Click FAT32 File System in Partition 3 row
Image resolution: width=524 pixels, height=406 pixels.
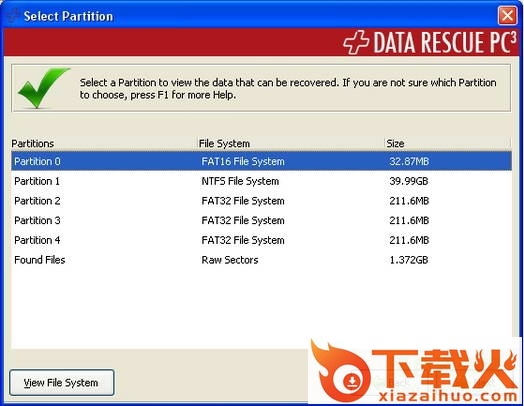(x=243, y=221)
